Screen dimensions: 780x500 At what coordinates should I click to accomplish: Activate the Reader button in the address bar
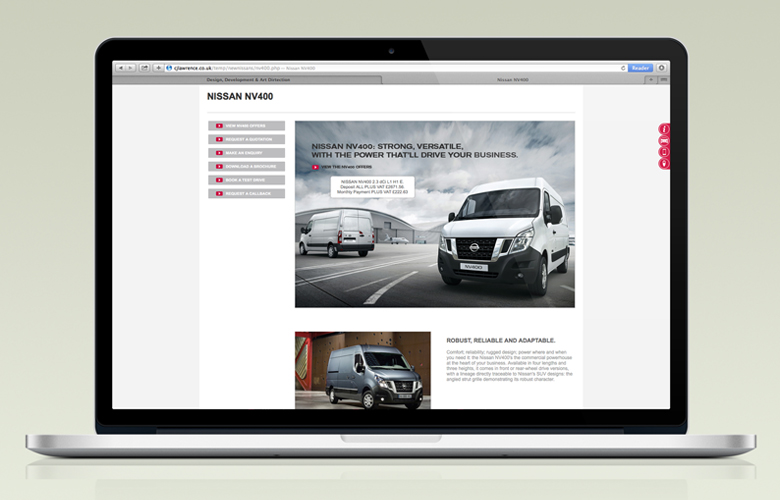pyautogui.click(x=639, y=68)
